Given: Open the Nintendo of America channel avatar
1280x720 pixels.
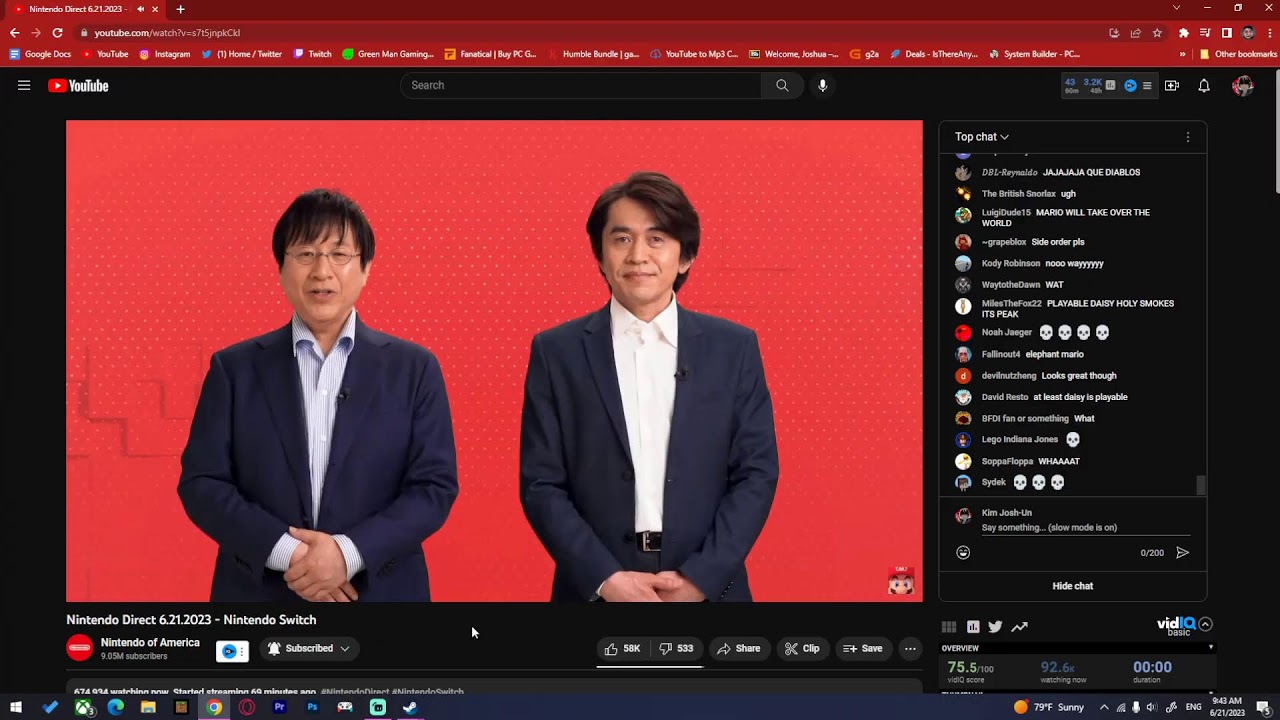Looking at the screenshot, I should tap(80, 648).
